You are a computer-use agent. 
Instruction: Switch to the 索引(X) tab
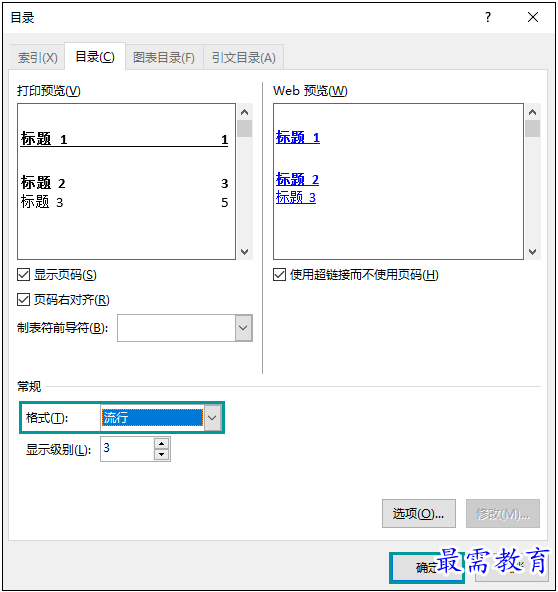point(37,58)
